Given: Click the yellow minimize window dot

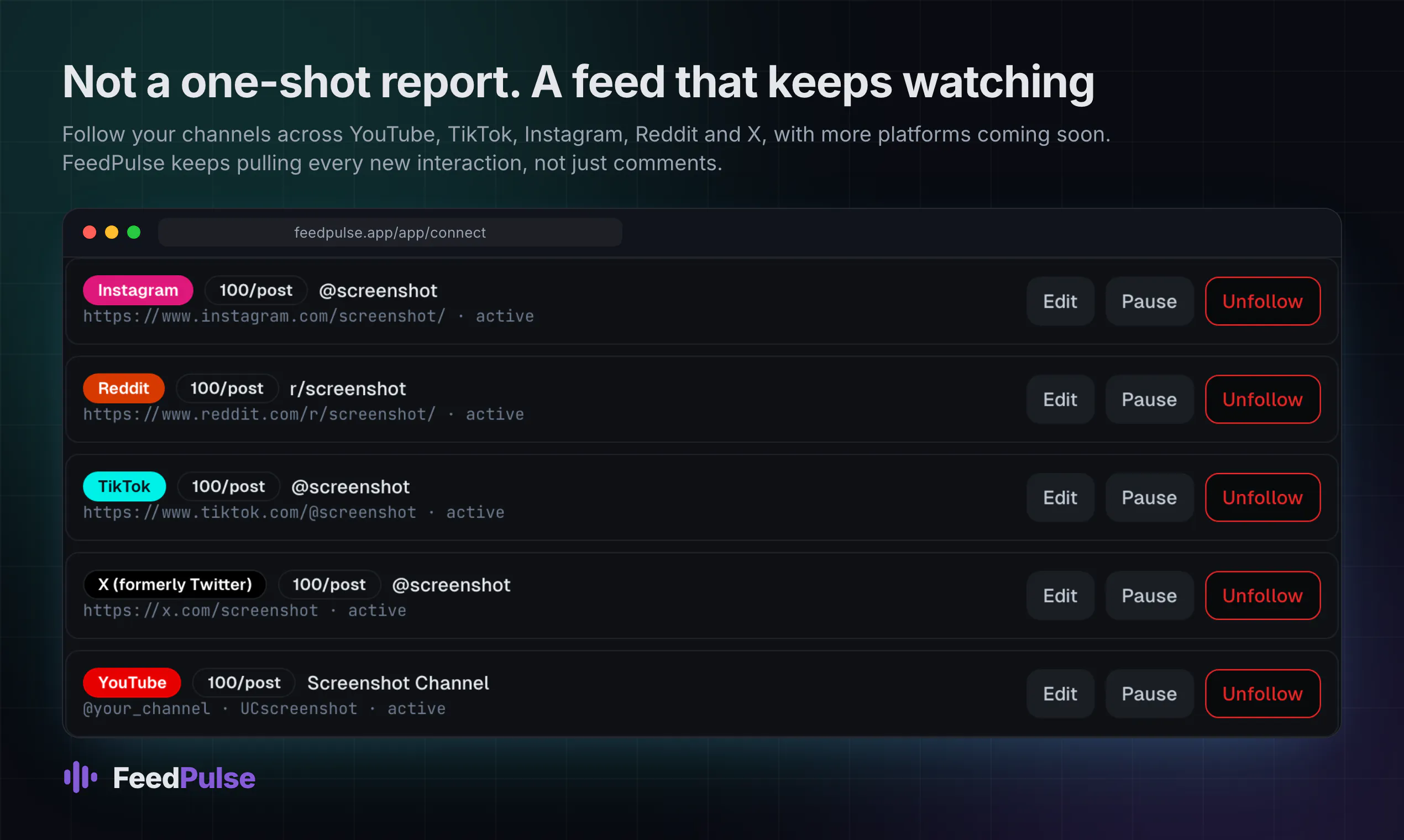Looking at the screenshot, I should tap(112, 232).
